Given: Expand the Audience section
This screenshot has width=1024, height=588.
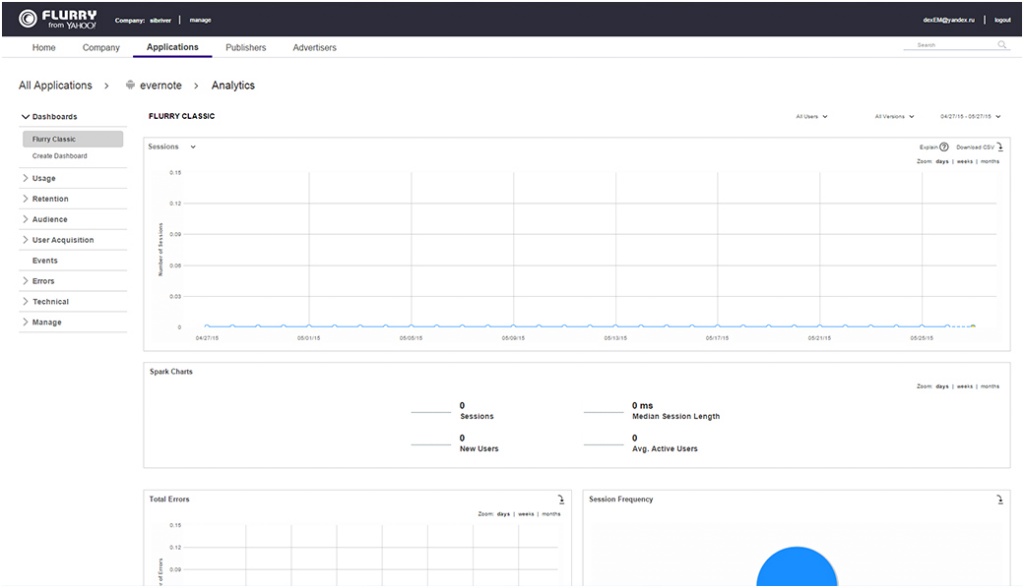Looking at the screenshot, I should [x=25, y=219].
